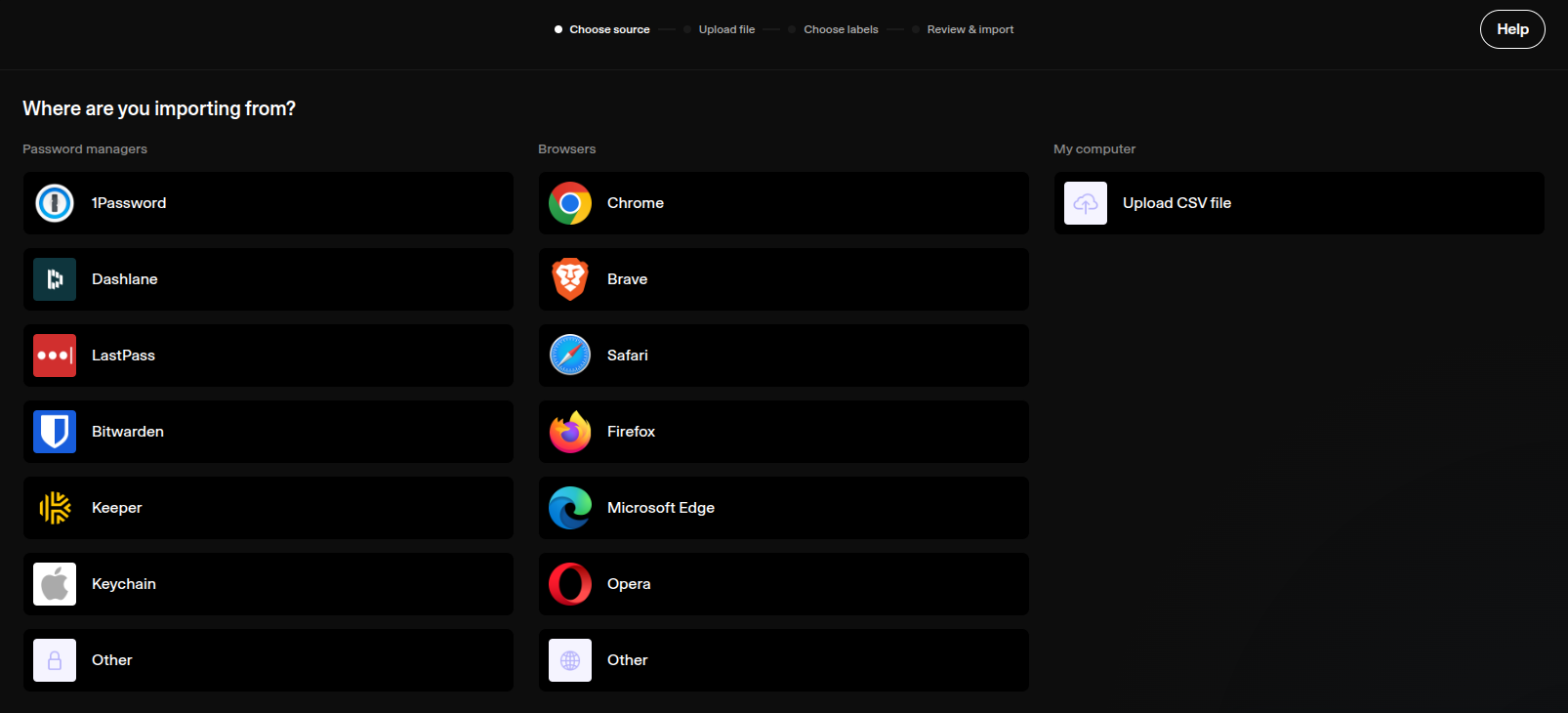Click the Apple Keychain icon
The height and width of the screenshot is (713, 1568).
pos(55,584)
